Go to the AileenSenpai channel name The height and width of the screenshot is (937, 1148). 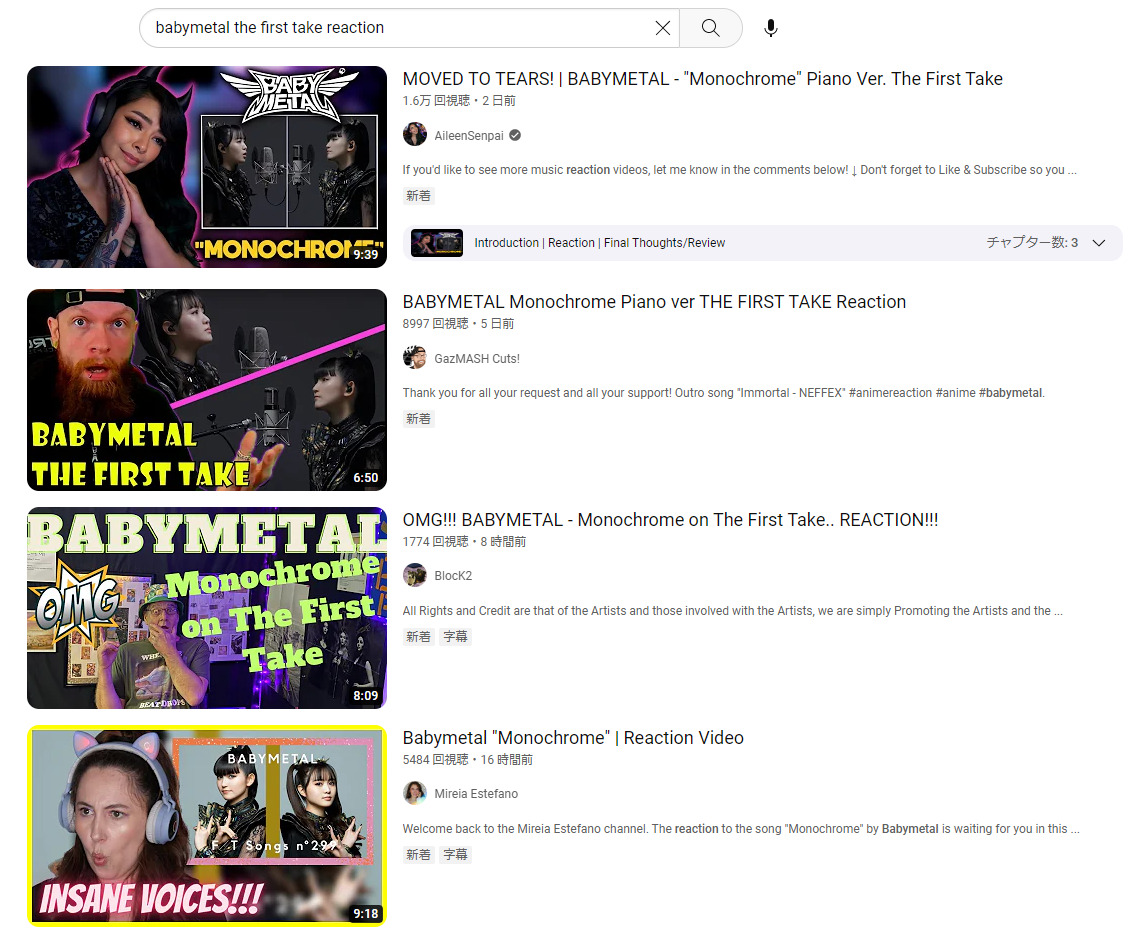pyautogui.click(x=469, y=135)
